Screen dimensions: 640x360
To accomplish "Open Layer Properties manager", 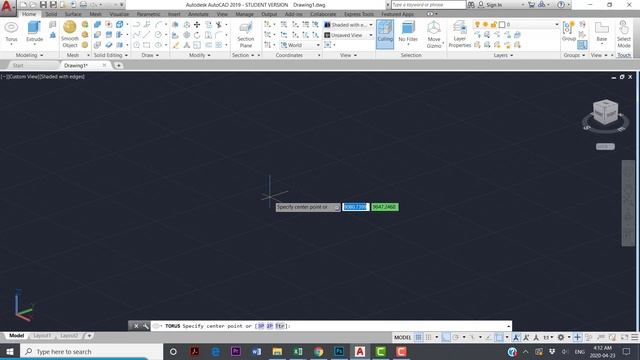I will 460,35.
